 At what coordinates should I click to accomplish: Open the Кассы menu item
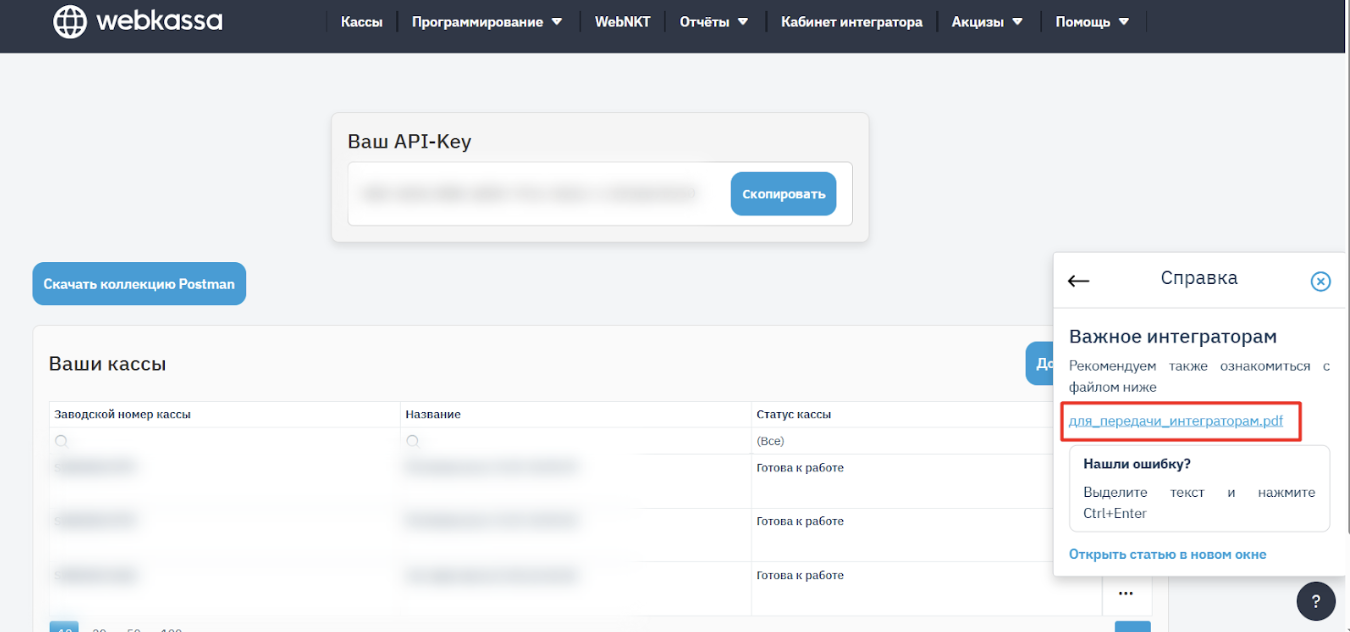[361, 22]
